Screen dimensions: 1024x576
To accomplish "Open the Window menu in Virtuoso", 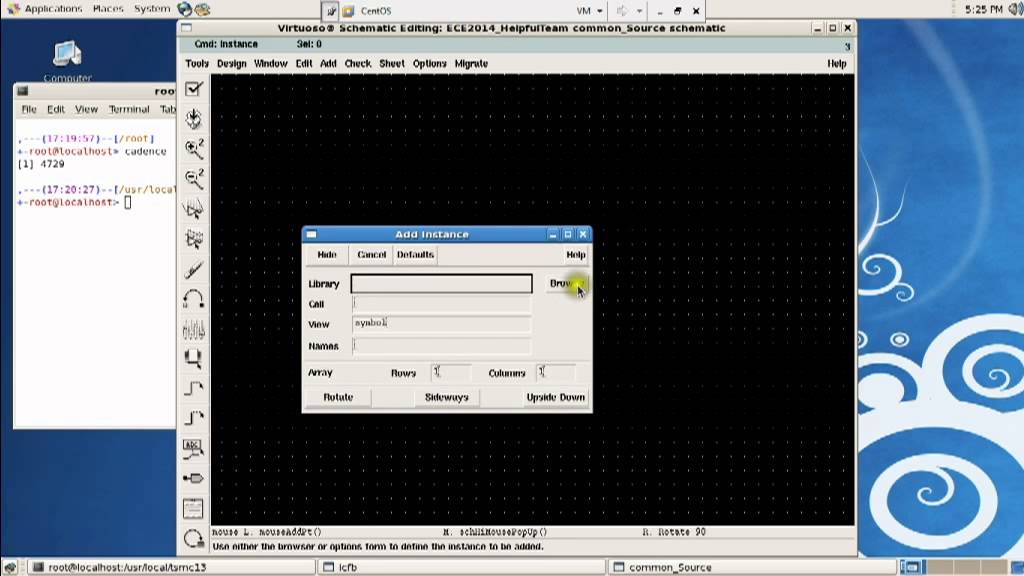I will (270, 63).
